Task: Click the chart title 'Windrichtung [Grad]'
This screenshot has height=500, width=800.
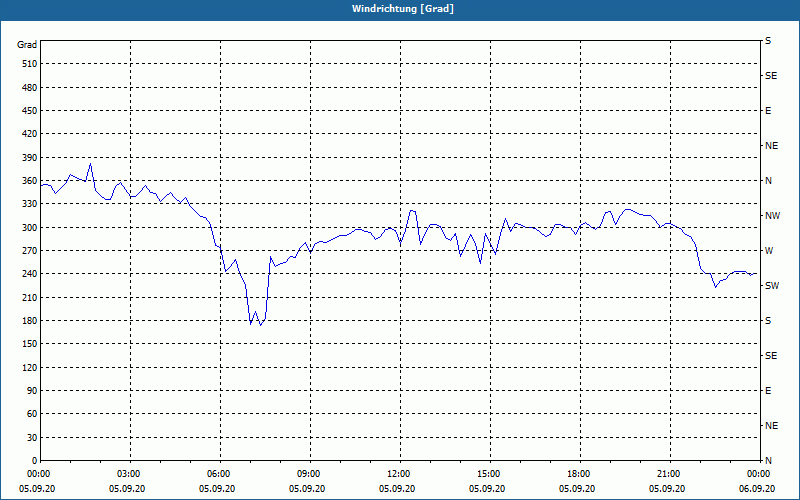Action: [403, 9]
